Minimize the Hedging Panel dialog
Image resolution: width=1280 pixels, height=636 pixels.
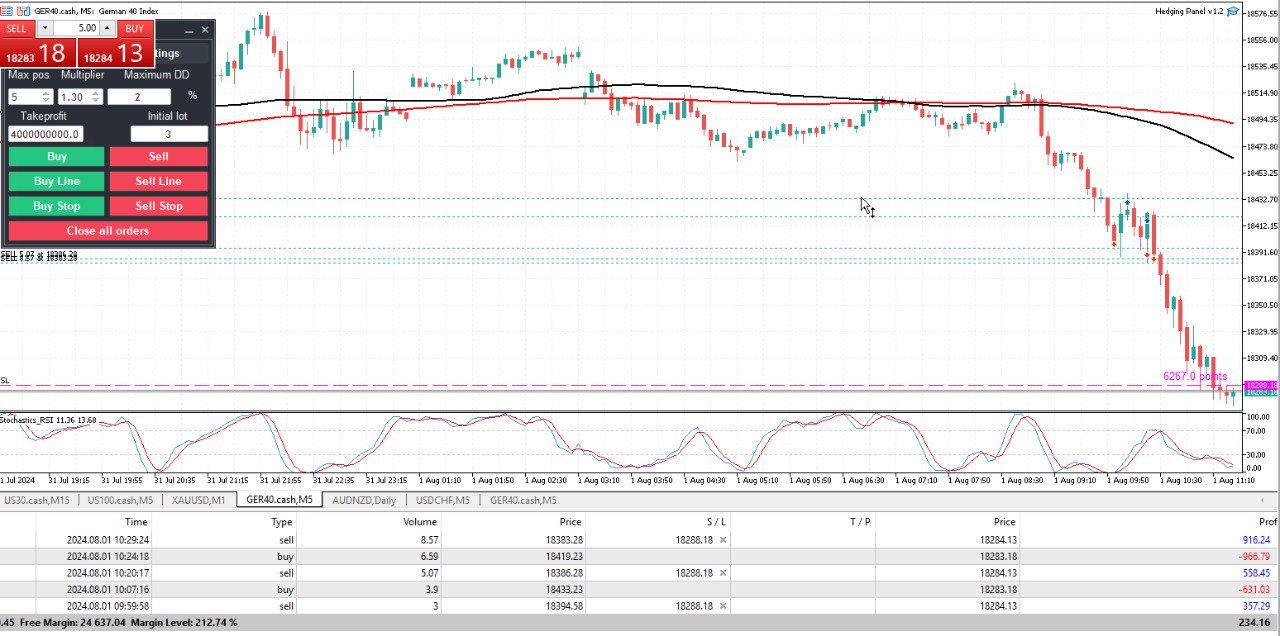[190, 30]
